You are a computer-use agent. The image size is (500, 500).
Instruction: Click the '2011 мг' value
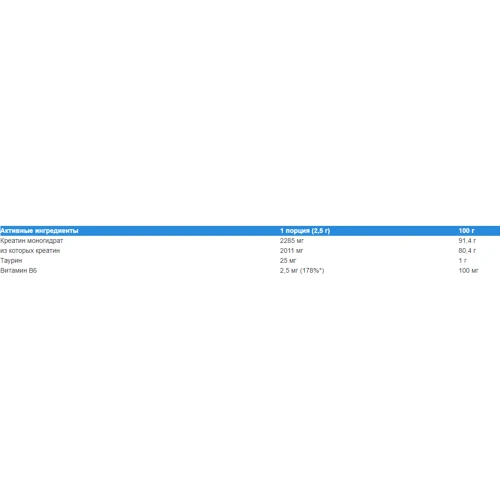tap(291, 251)
